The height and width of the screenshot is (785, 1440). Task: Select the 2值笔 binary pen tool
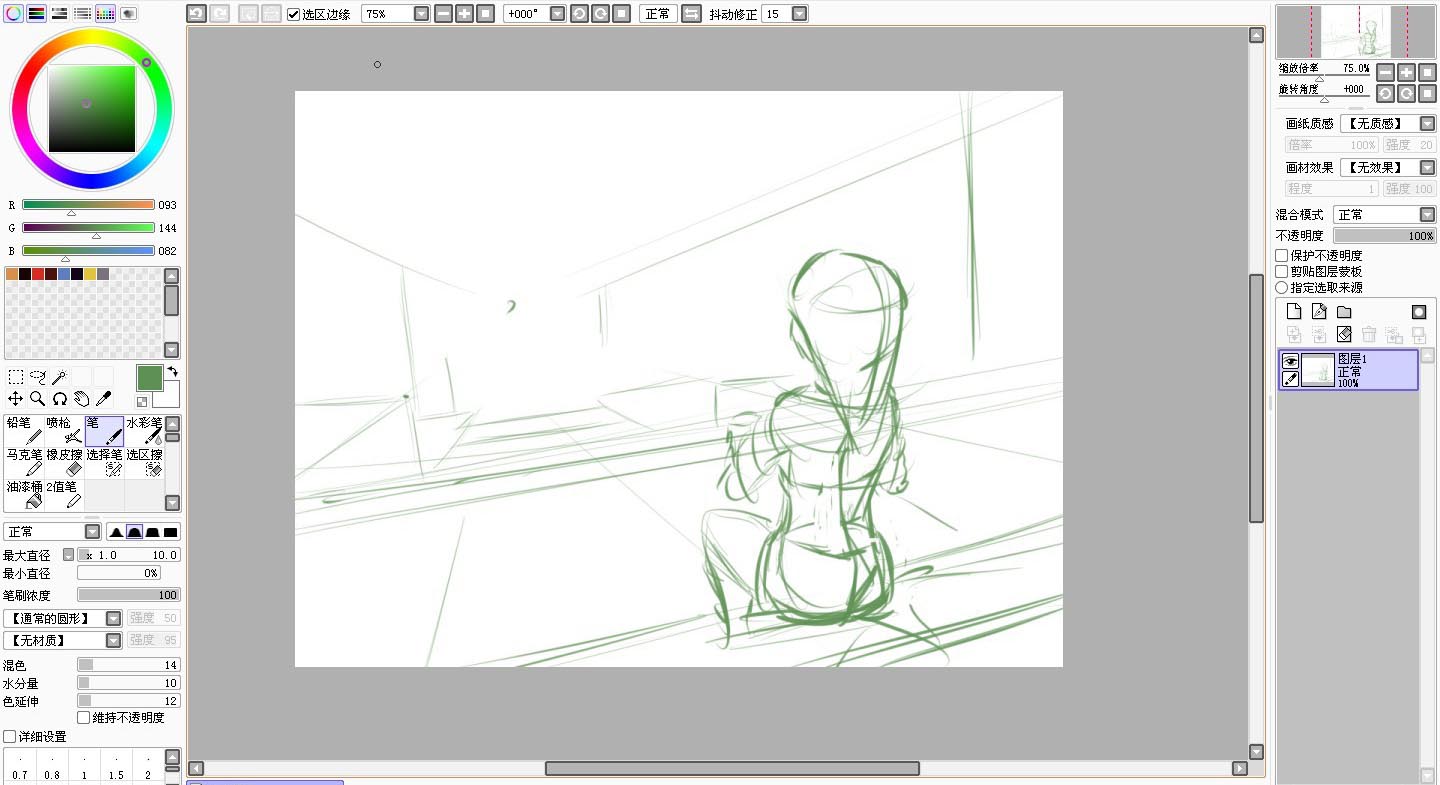coord(64,494)
